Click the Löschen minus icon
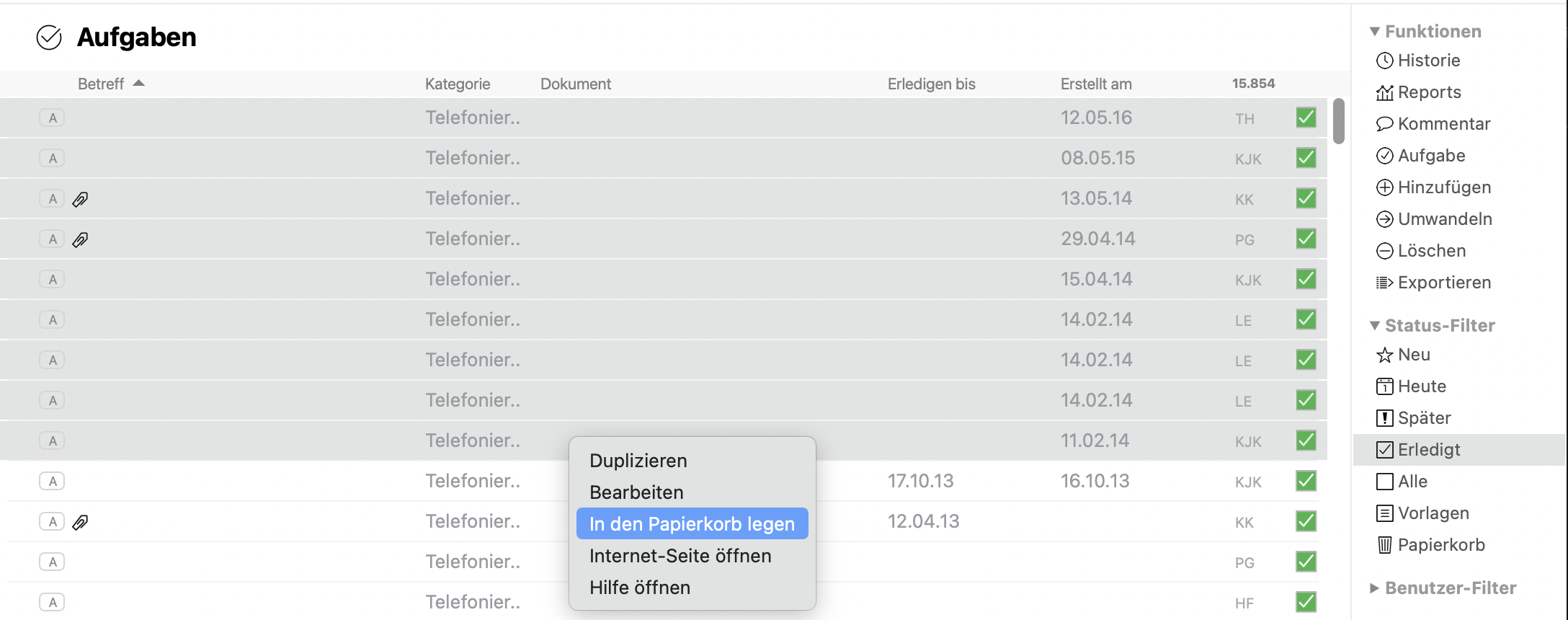The width and height of the screenshot is (1568, 620). (1384, 251)
